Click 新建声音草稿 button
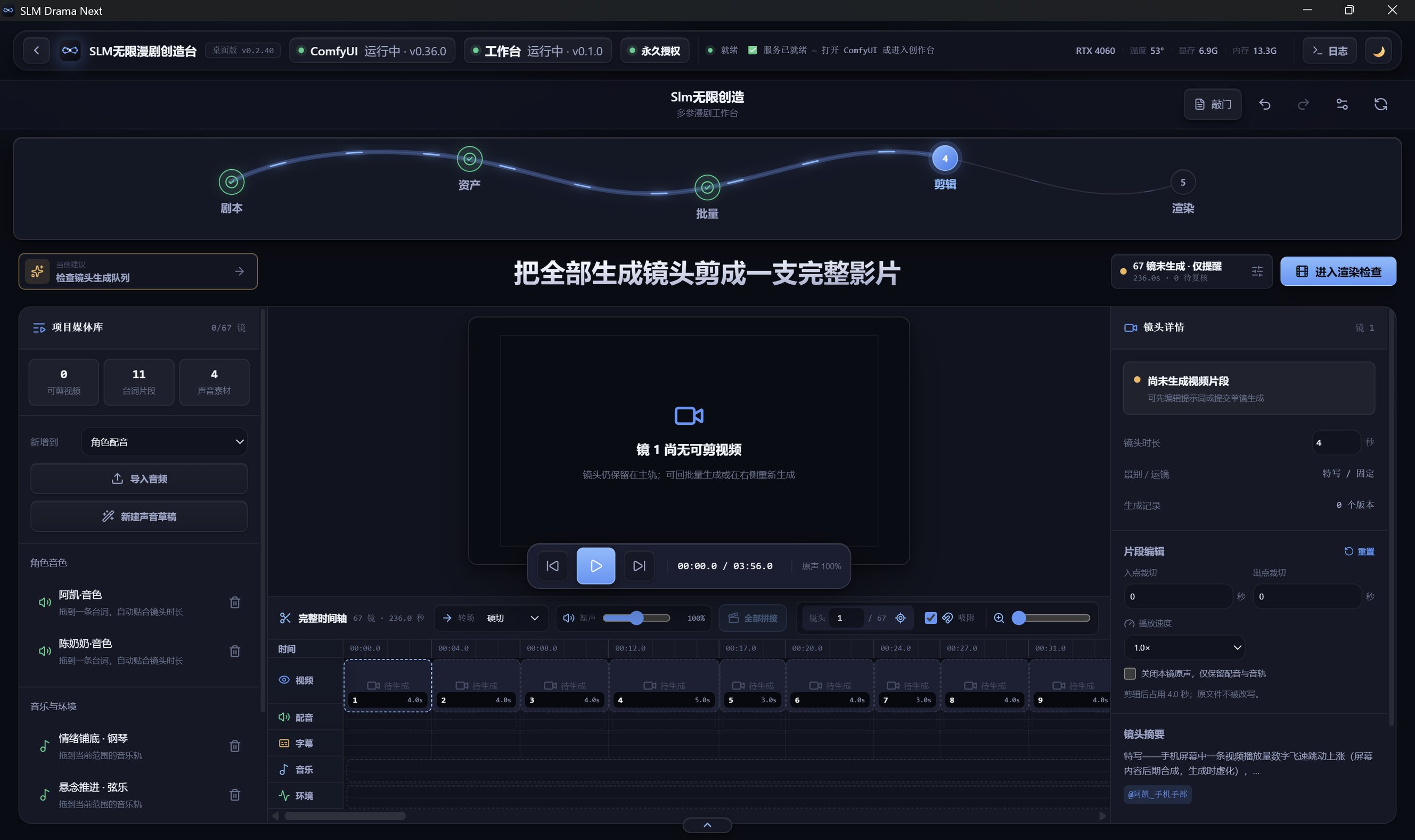 138,516
